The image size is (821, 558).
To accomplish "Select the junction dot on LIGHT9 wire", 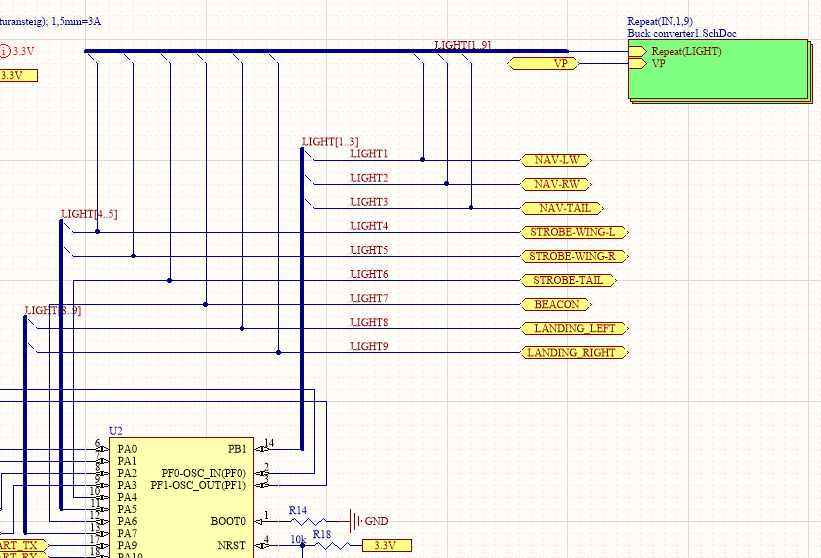I will [x=279, y=352].
